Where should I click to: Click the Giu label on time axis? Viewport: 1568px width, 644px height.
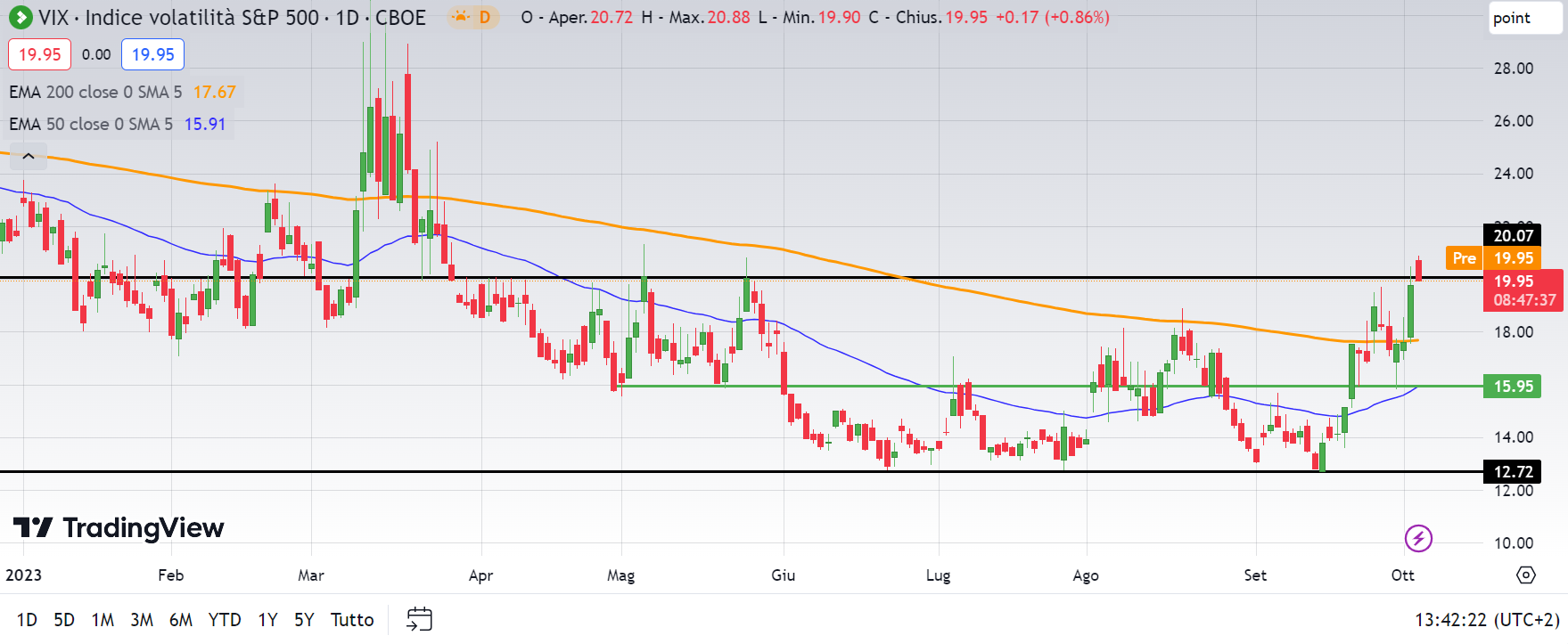[x=784, y=575]
